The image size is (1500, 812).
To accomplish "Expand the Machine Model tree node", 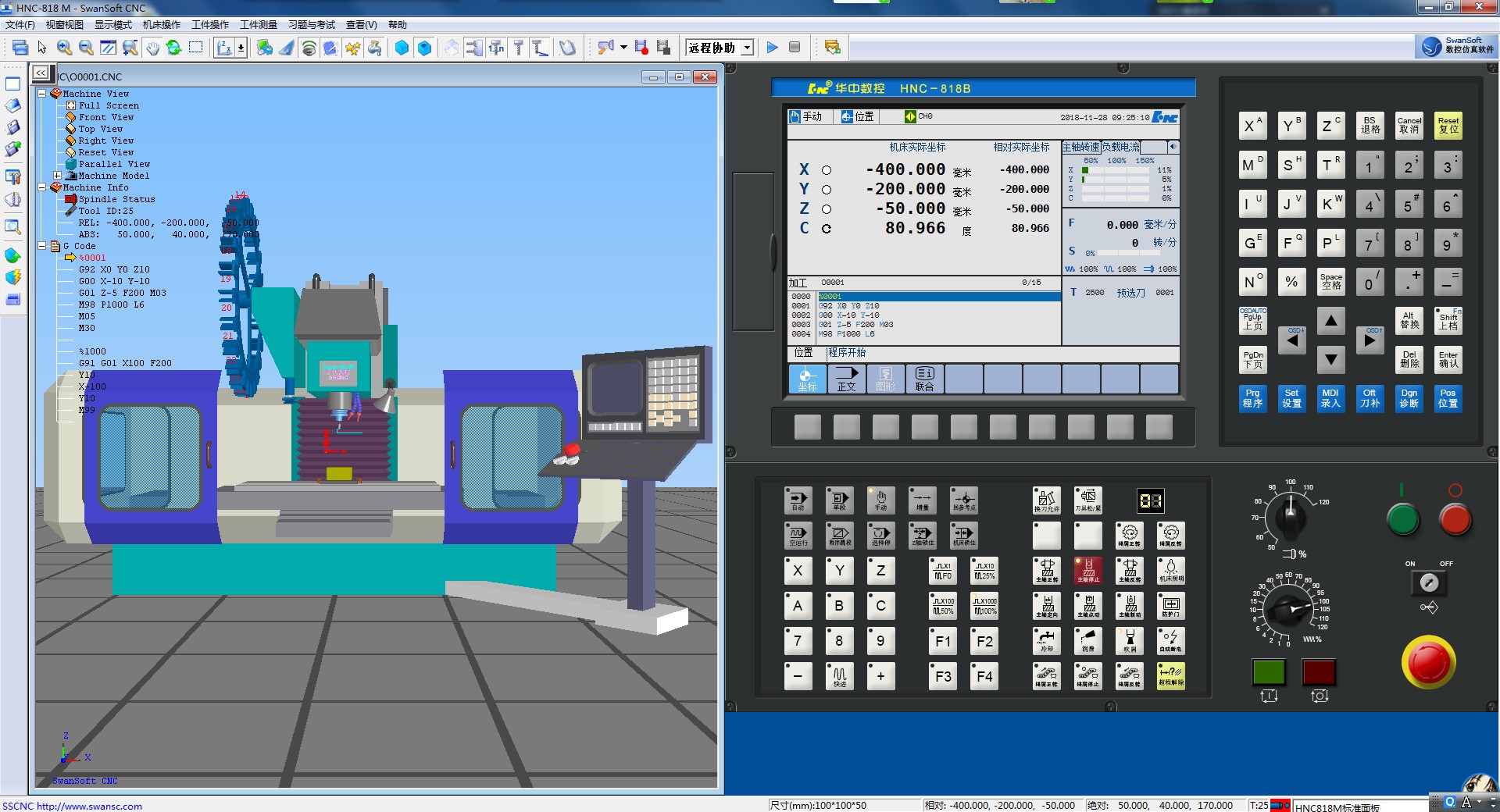I will click(57, 176).
